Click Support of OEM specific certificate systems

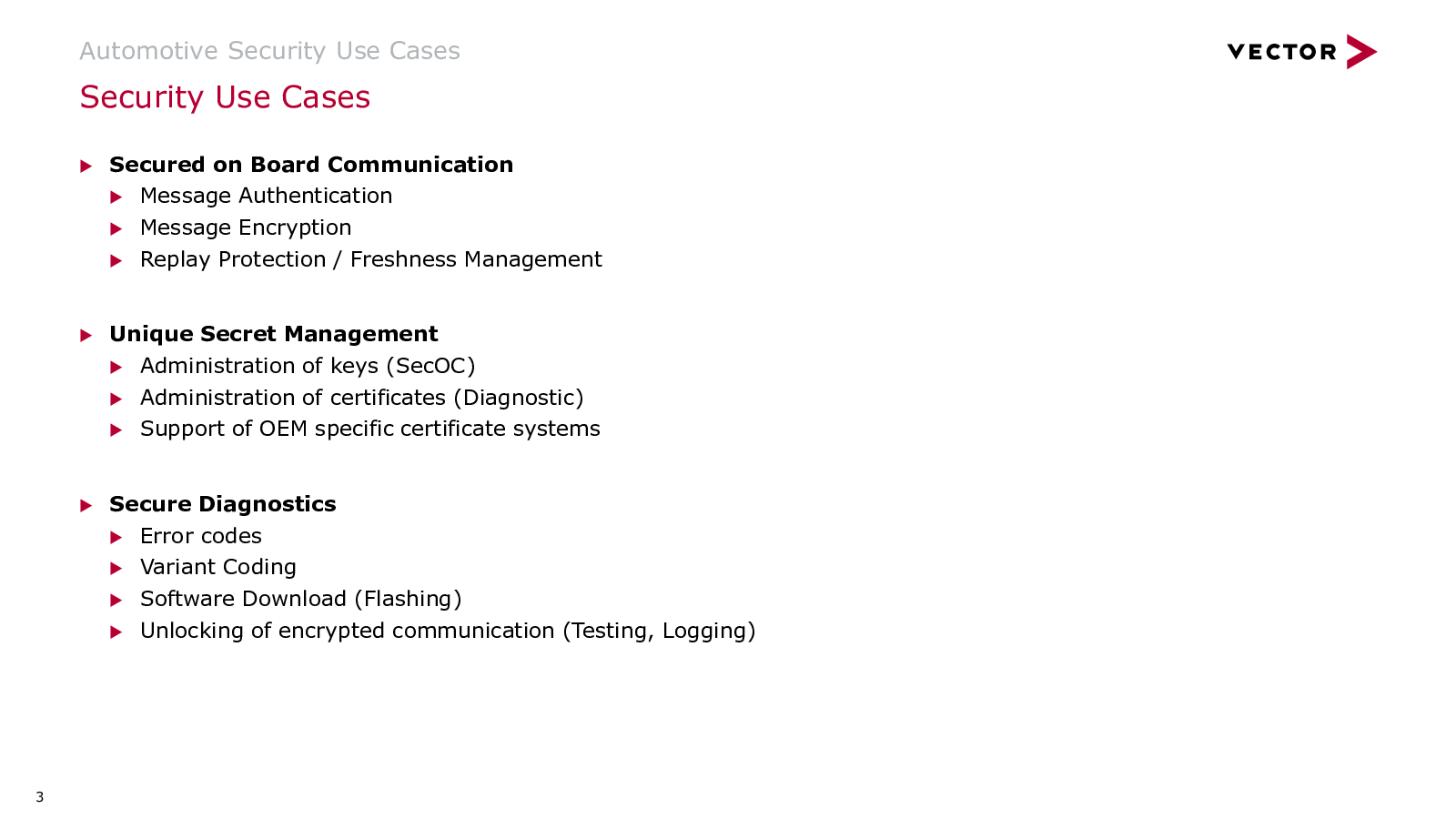pos(370,429)
